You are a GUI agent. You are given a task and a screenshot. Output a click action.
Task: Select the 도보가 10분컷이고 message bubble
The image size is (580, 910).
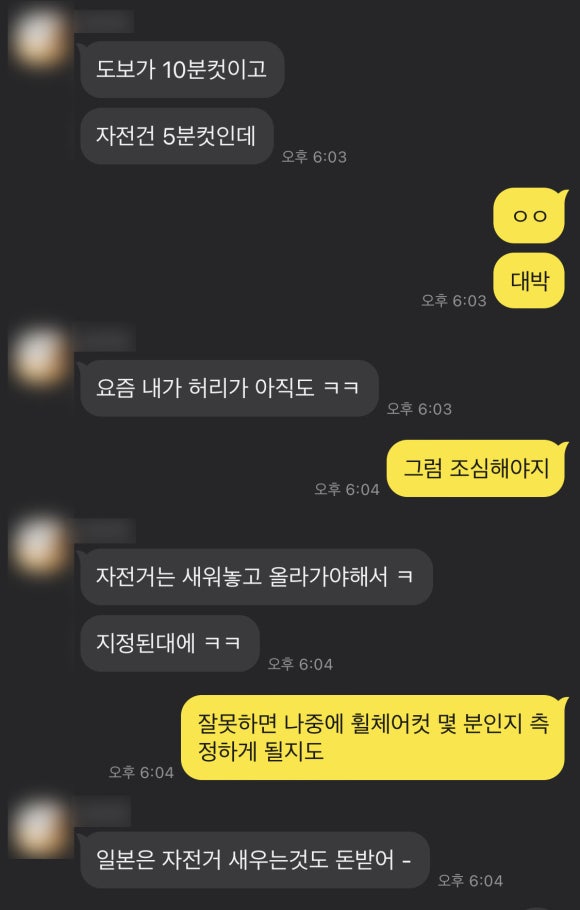coord(181,70)
